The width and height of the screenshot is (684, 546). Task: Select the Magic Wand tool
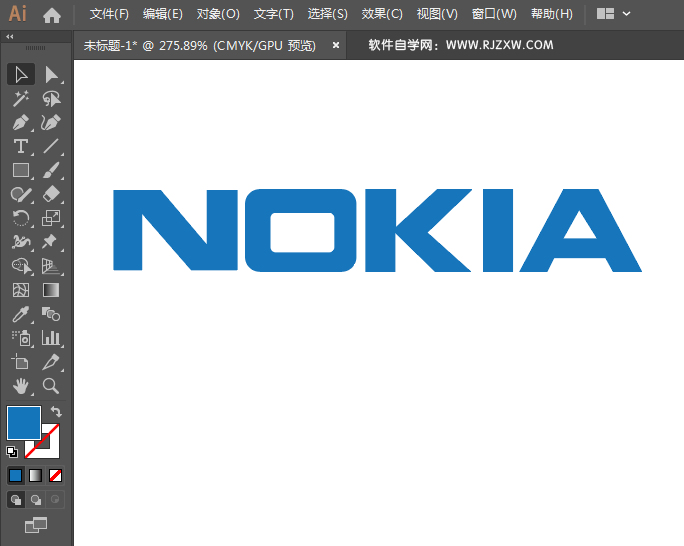(x=21, y=99)
